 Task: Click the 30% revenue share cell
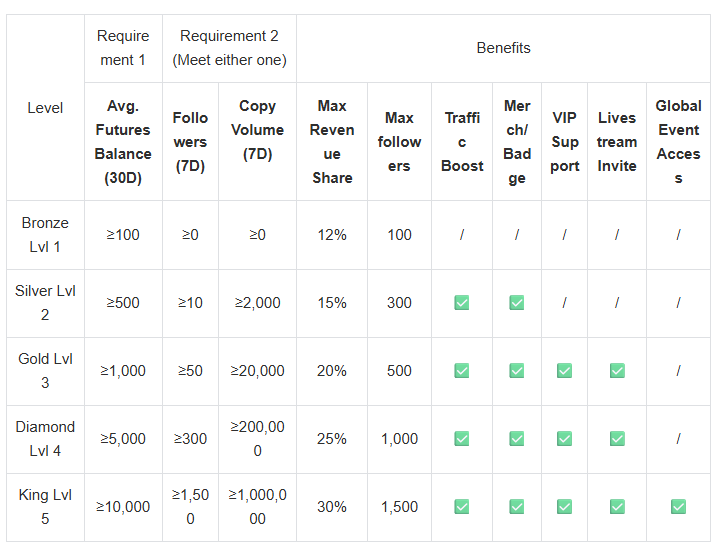click(331, 507)
